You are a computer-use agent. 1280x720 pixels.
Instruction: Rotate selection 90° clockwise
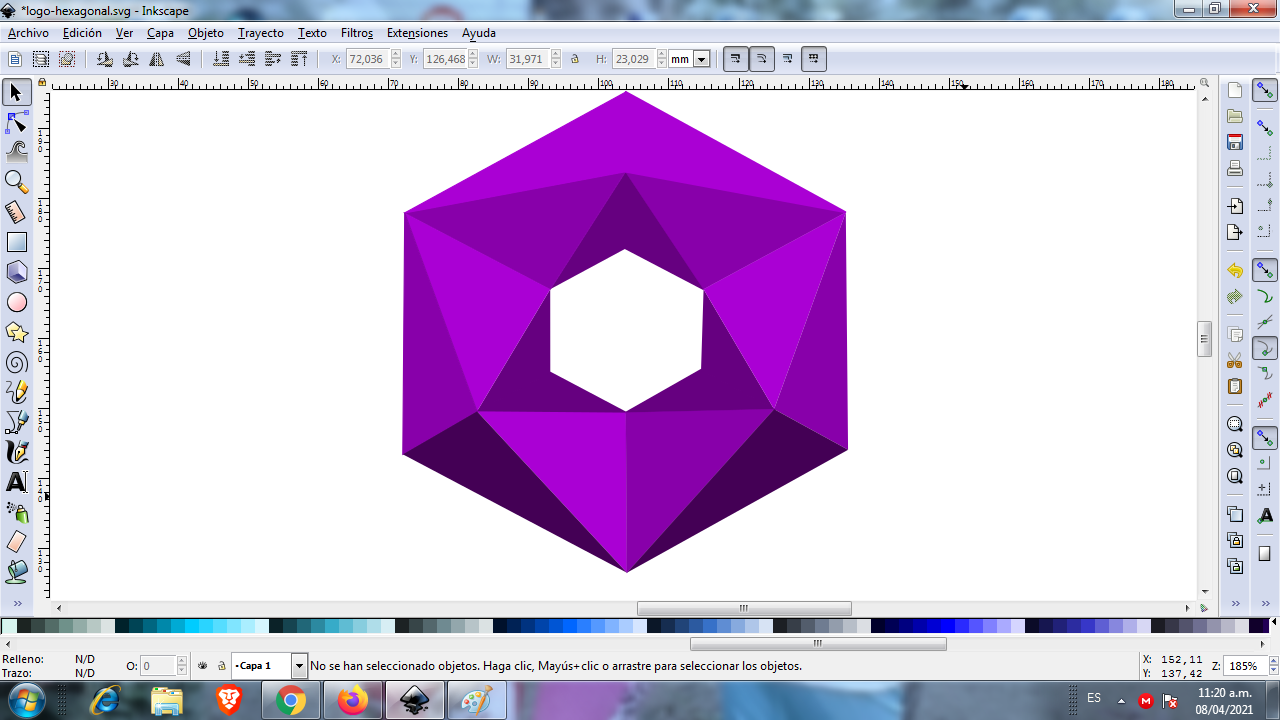click(130, 59)
